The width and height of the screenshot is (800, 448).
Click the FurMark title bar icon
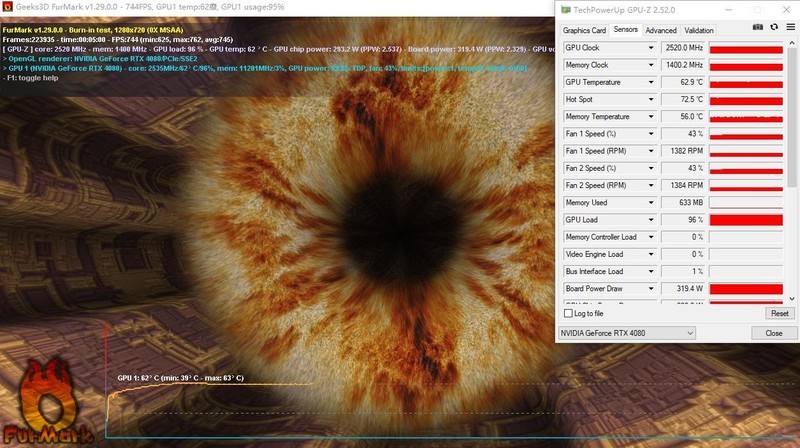tap(7, 9)
